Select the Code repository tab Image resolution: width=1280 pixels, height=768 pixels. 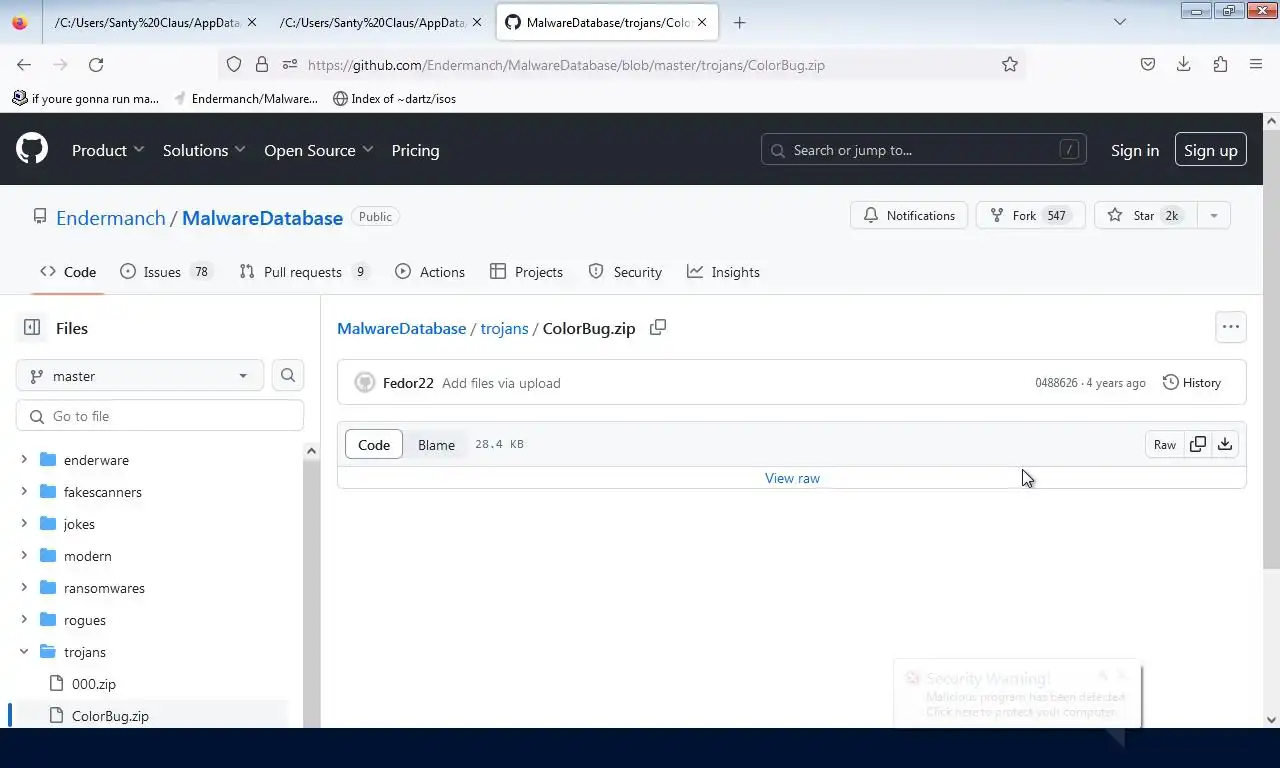coord(68,272)
